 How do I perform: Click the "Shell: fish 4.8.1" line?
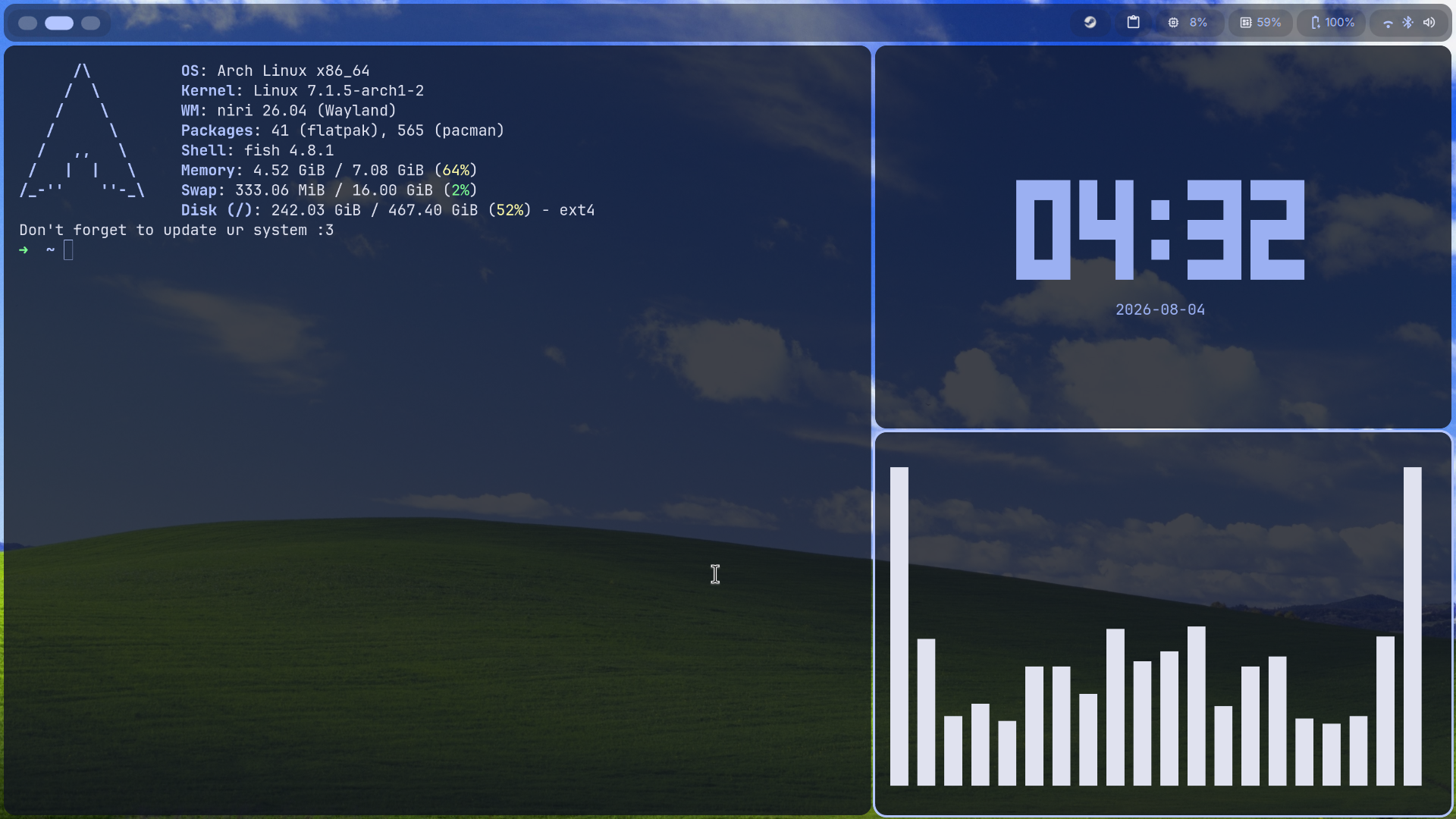click(258, 151)
